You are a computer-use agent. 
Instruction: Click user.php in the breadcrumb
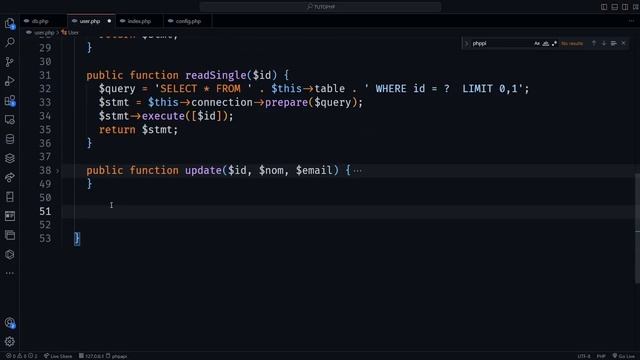click(x=44, y=33)
